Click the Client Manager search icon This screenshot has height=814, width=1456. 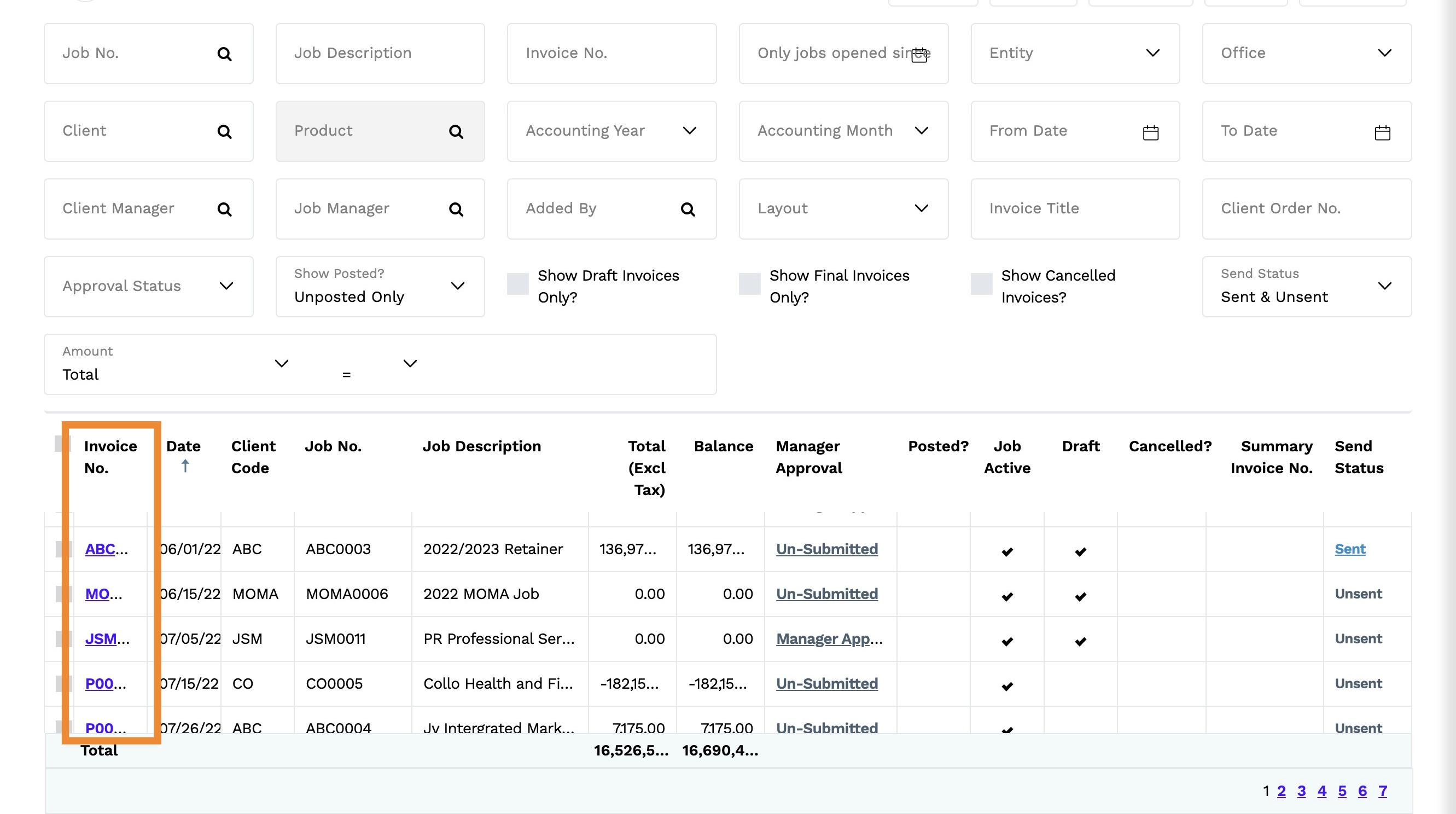[x=224, y=210]
